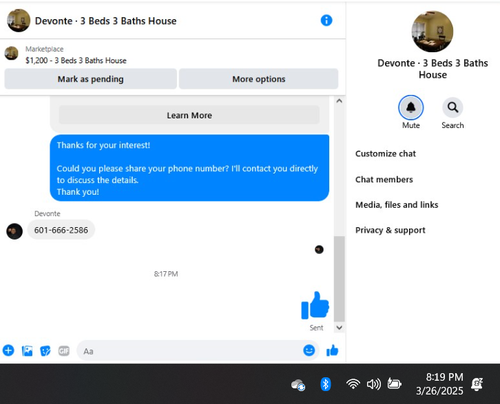Send a like with the thumbs-up icon
500x404 pixels.
point(332,350)
